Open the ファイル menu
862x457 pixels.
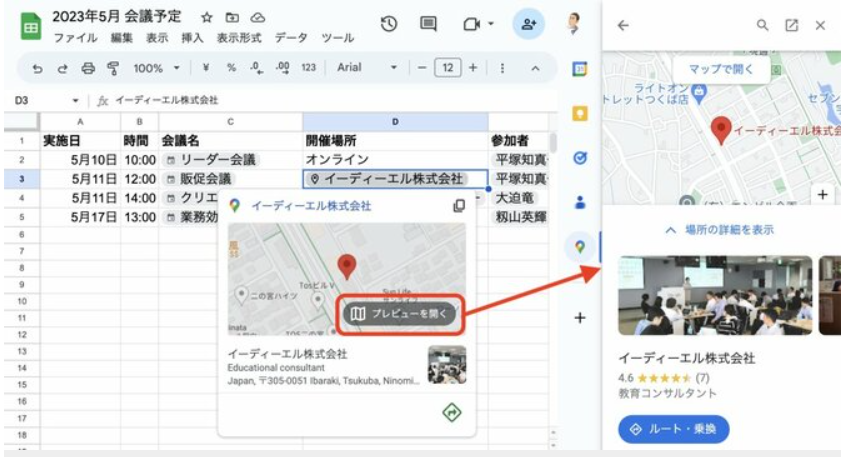tap(75, 38)
